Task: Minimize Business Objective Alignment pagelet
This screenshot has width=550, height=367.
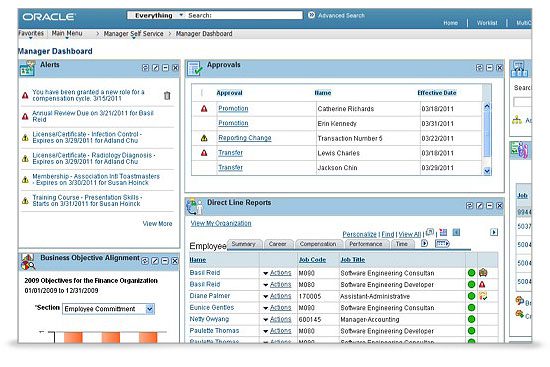Action: (165, 261)
